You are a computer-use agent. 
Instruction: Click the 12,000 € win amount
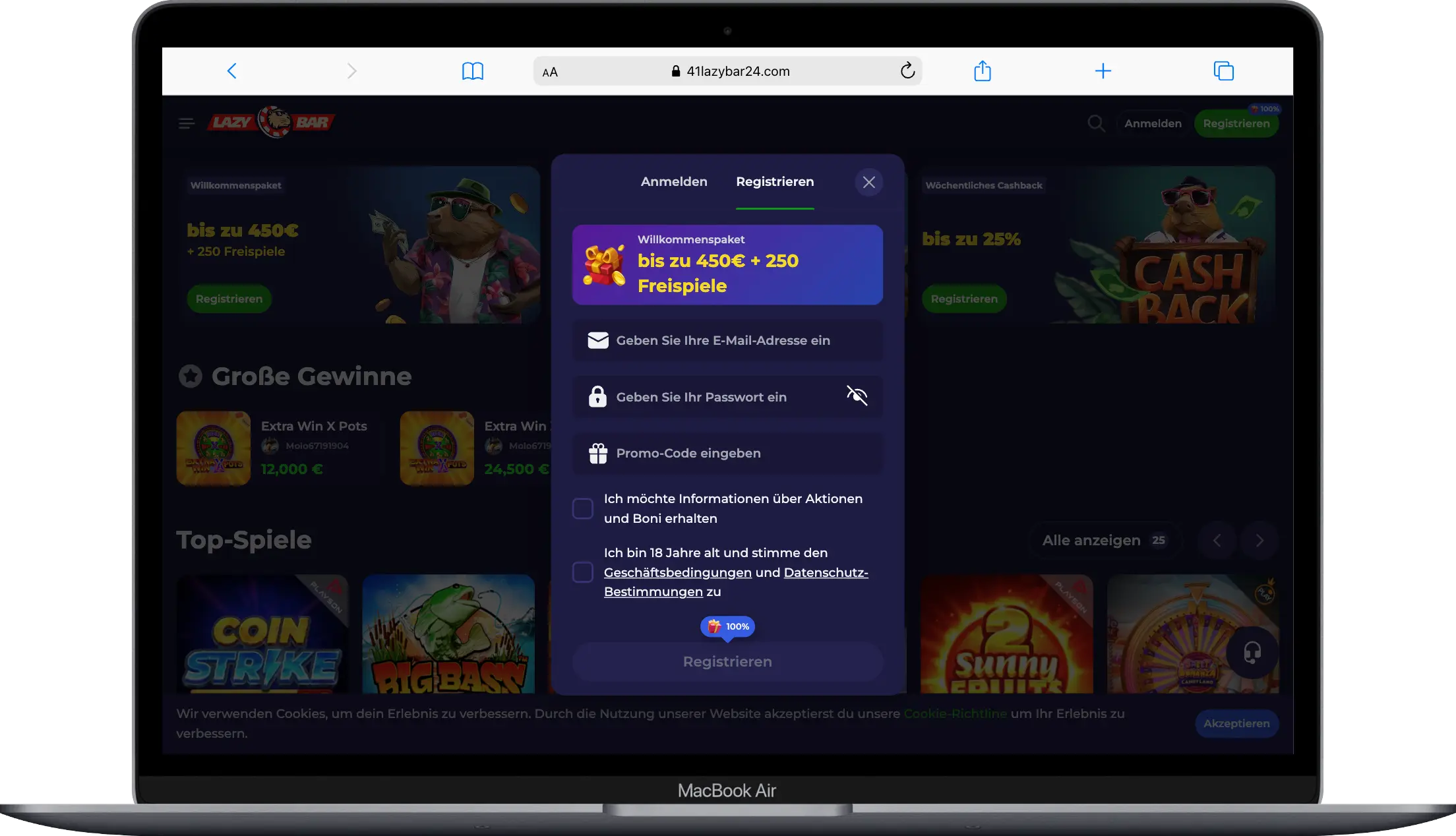coord(291,469)
